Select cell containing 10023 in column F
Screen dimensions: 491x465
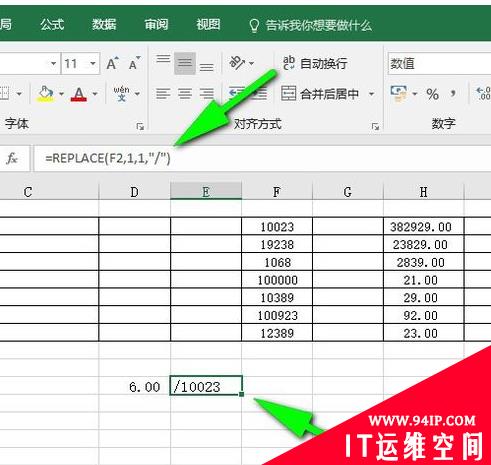click(277, 227)
